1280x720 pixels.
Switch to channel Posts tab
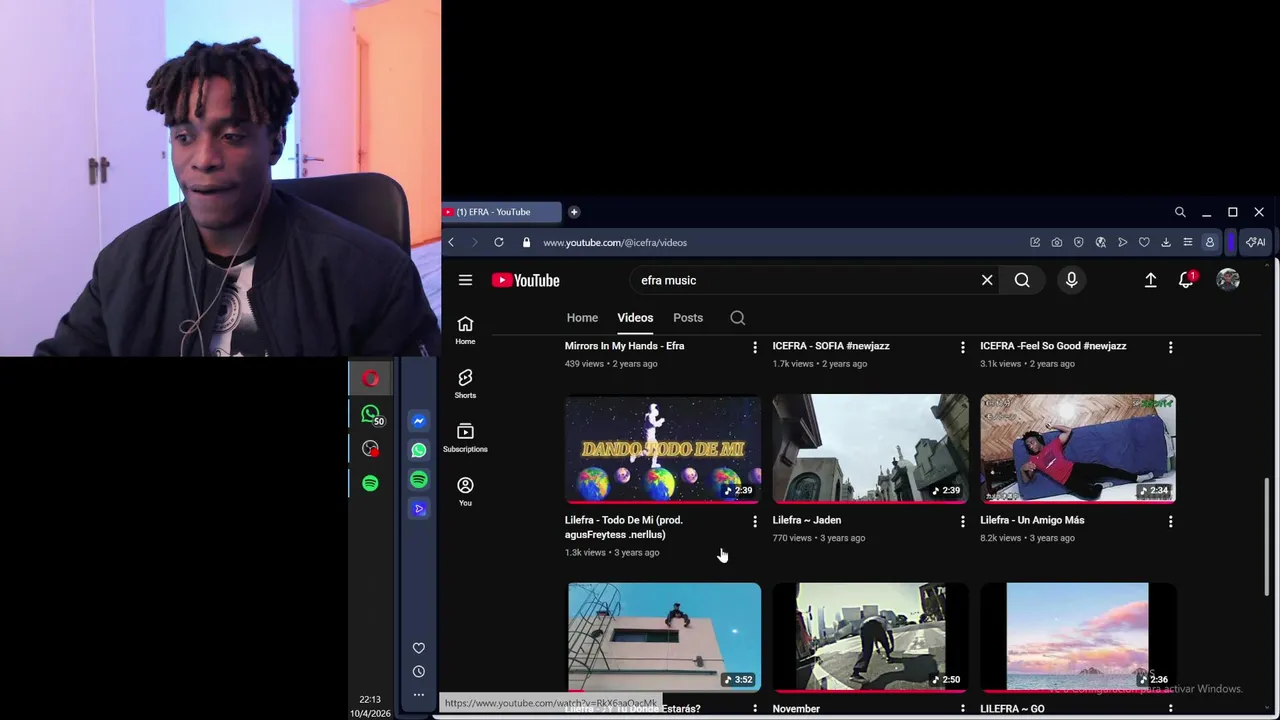(x=688, y=318)
